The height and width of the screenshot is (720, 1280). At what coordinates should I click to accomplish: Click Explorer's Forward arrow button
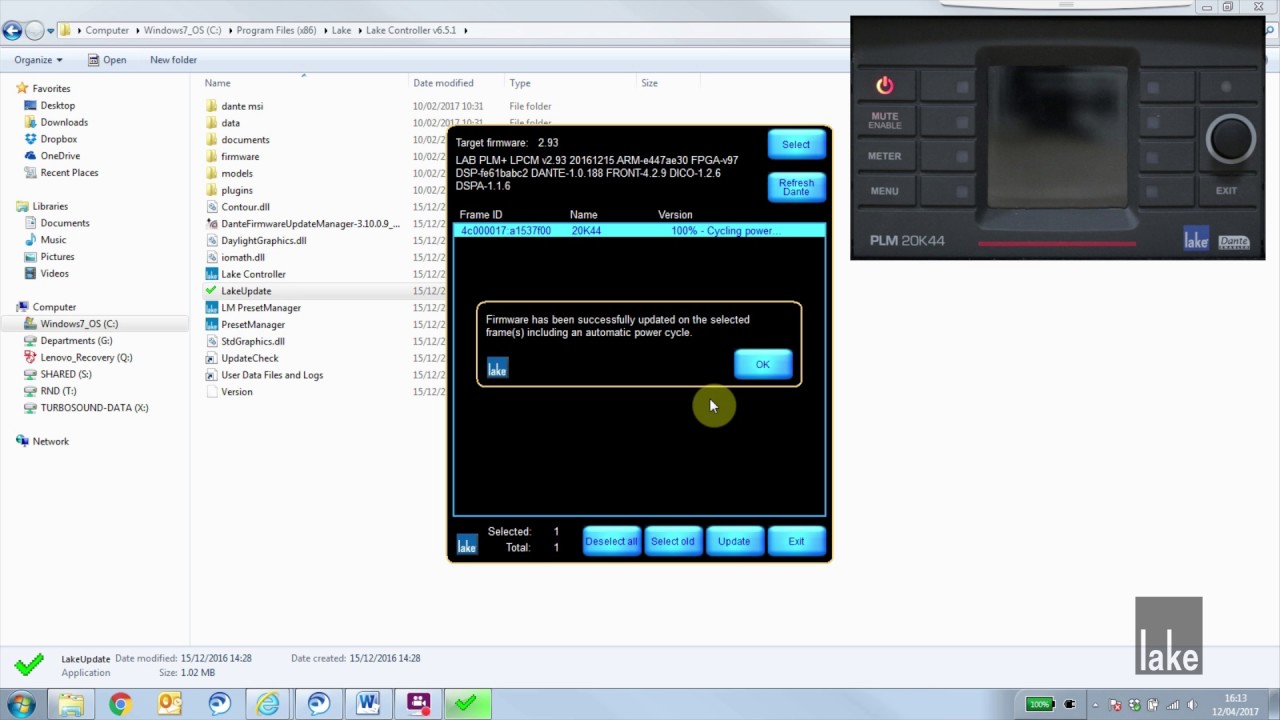click(35, 30)
